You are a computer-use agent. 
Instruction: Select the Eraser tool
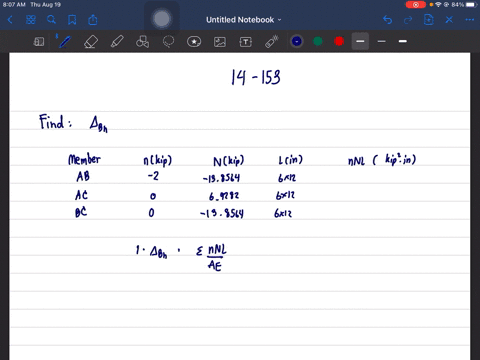tap(91, 42)
